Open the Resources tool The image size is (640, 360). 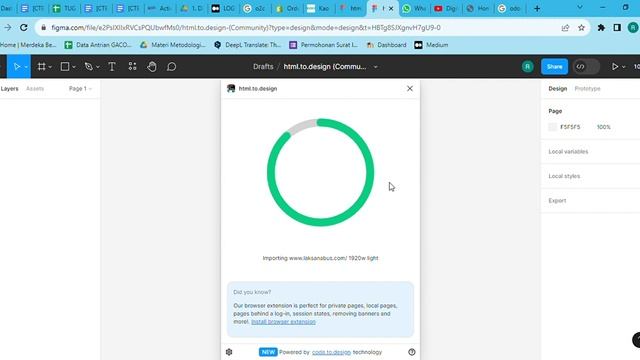[132, 67]
